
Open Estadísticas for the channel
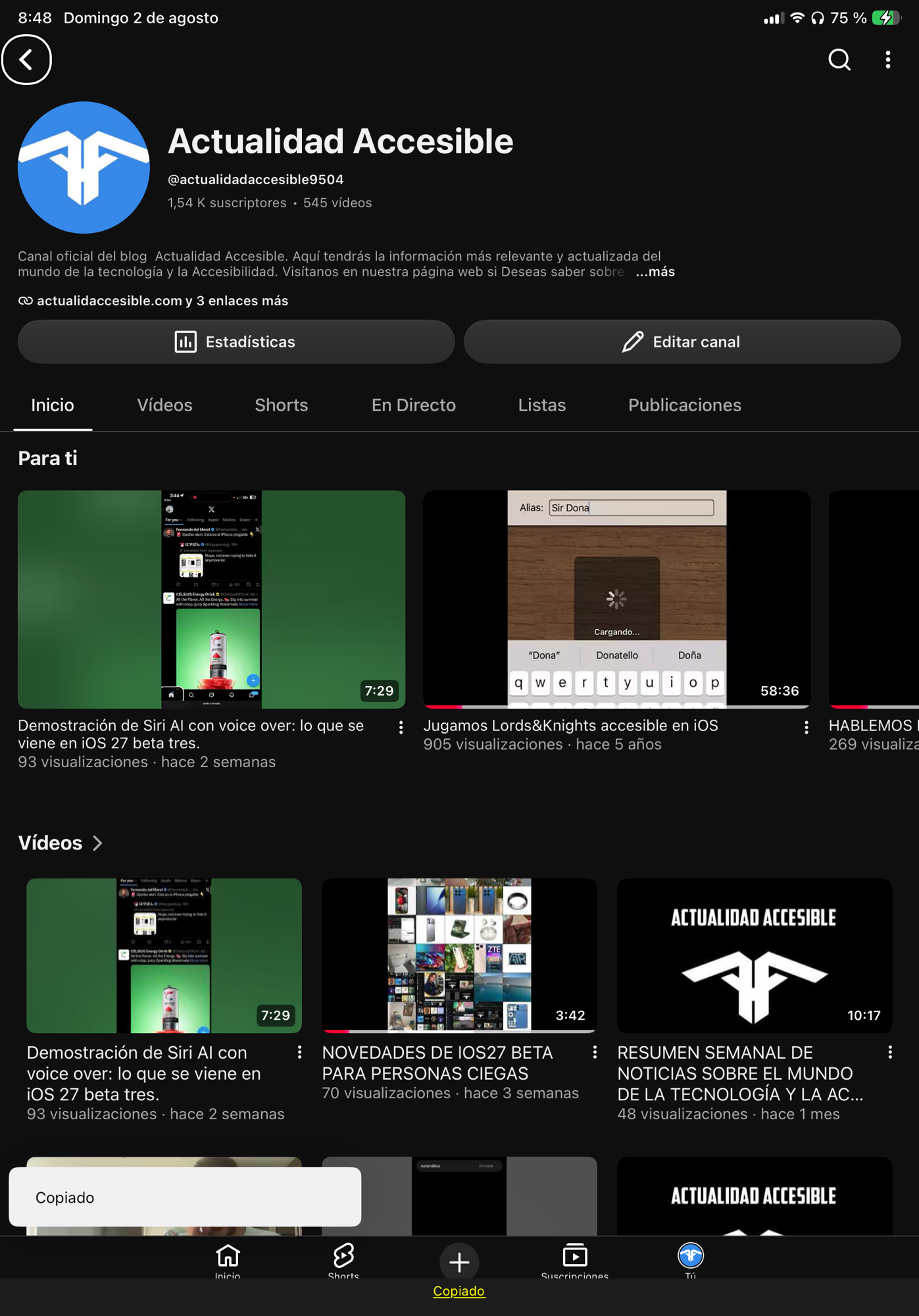(x=236, y=342)
